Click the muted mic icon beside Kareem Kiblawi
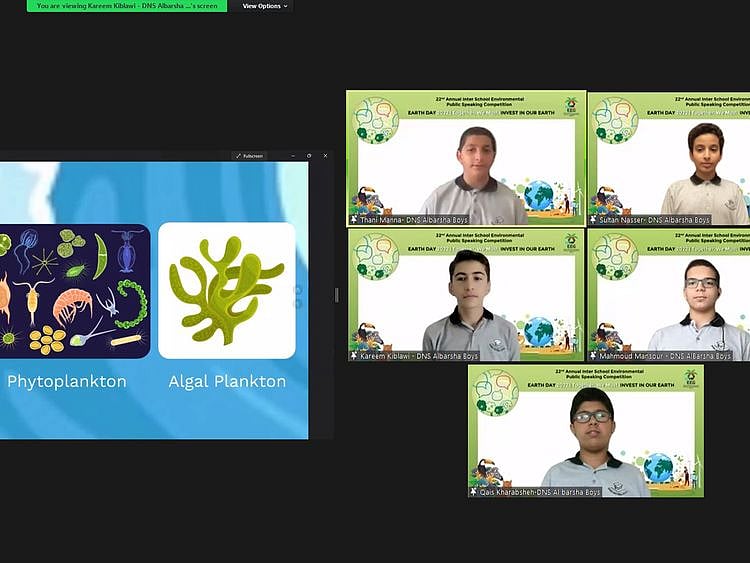The width and height of the screenshot is (750, 563). tap(354, 356)
